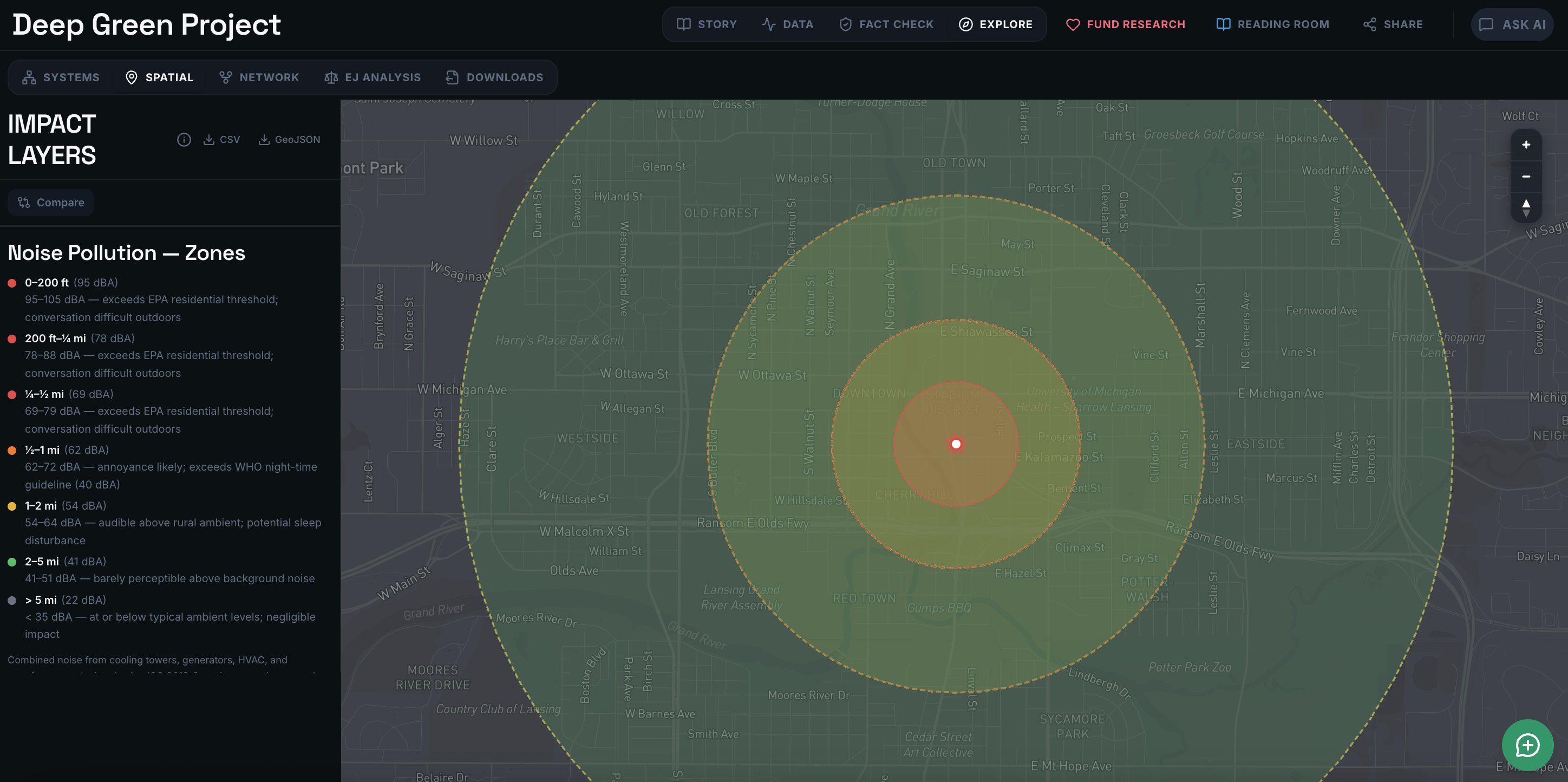Screen dimensions: 1568x782
Task: Click the green add button on the map
Action: click(1527, 745)
